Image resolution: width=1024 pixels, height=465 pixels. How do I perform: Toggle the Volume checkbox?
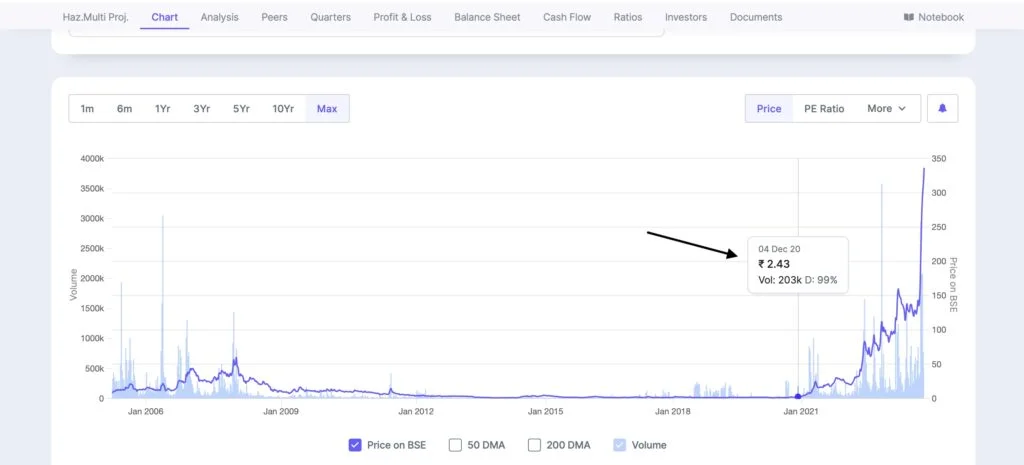620,445
